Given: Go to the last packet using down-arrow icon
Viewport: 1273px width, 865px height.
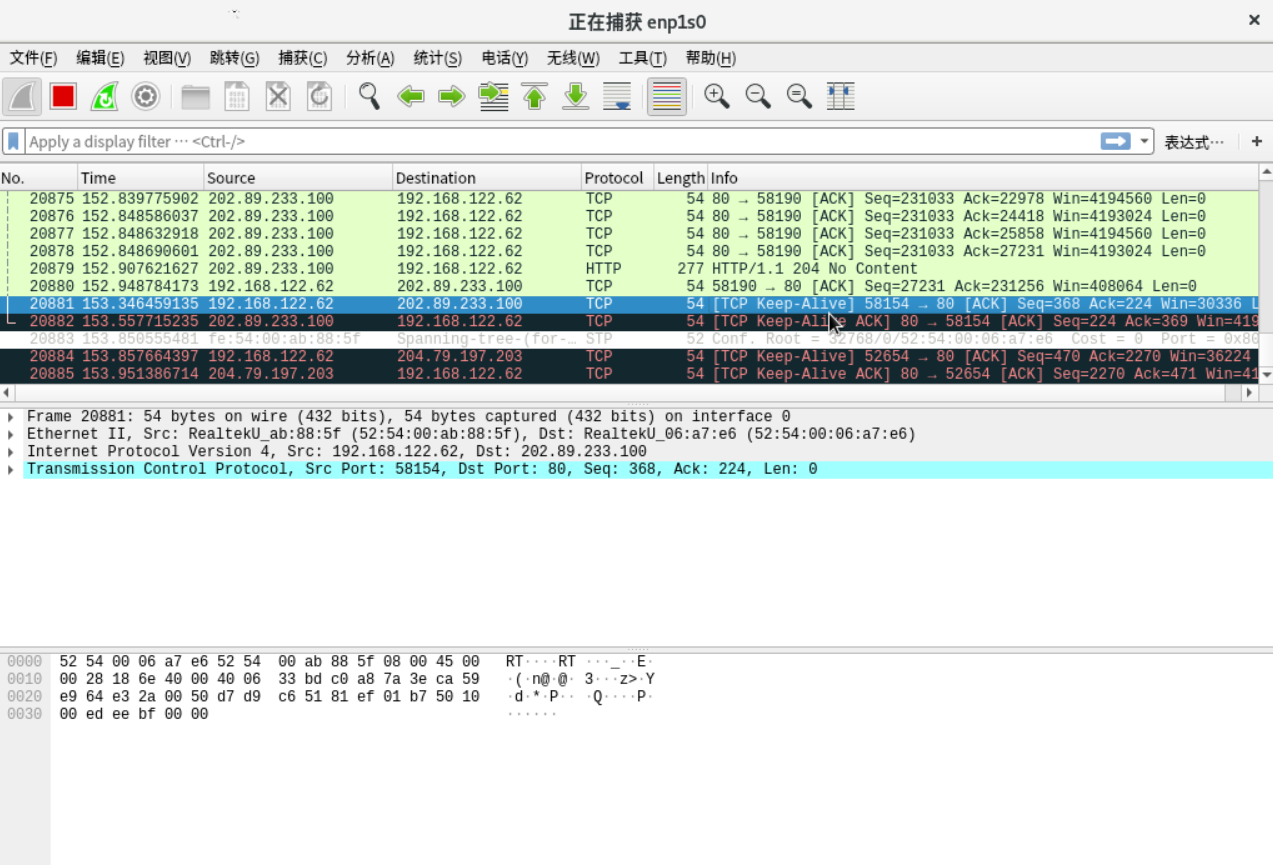Looking at the screenshot, I should [576, 96].
